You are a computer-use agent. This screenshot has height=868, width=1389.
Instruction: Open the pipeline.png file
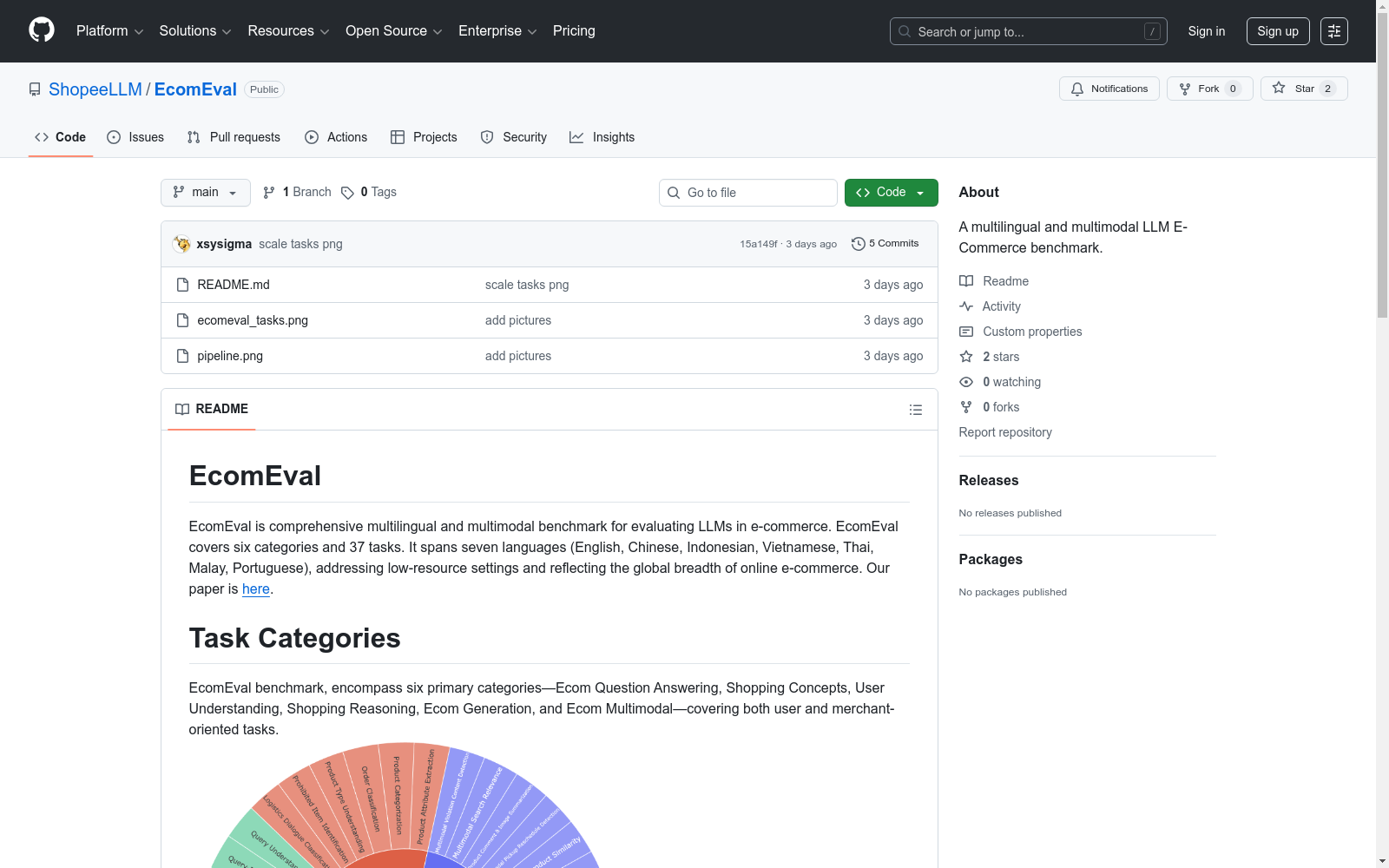(230, 356)
